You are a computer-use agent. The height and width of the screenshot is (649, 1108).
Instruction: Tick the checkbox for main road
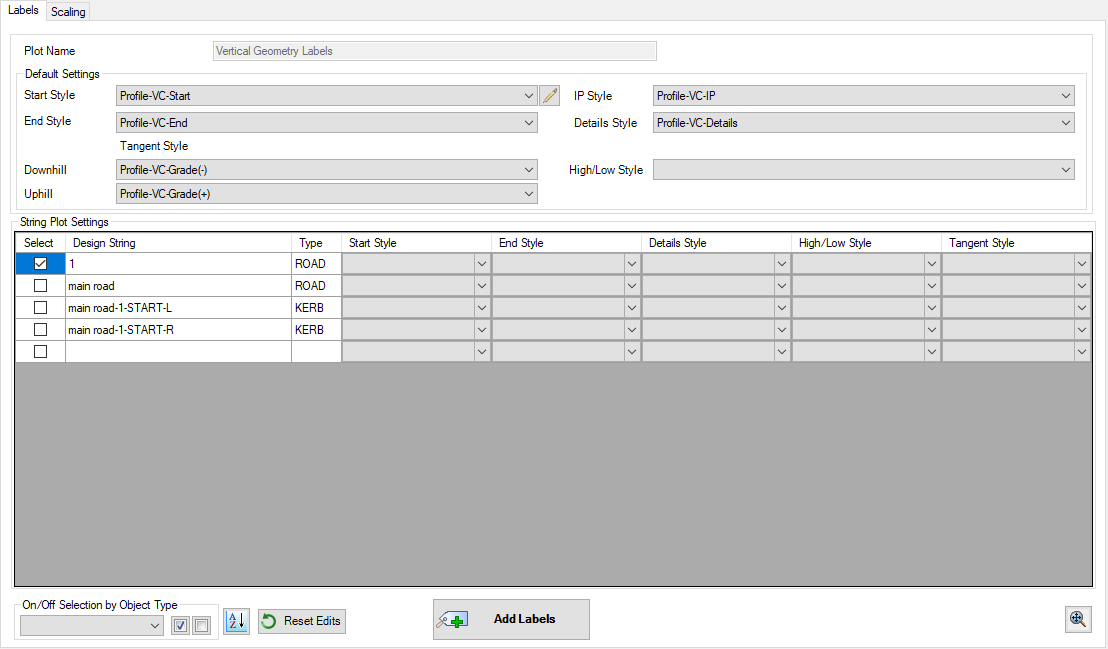coord(40,286)
